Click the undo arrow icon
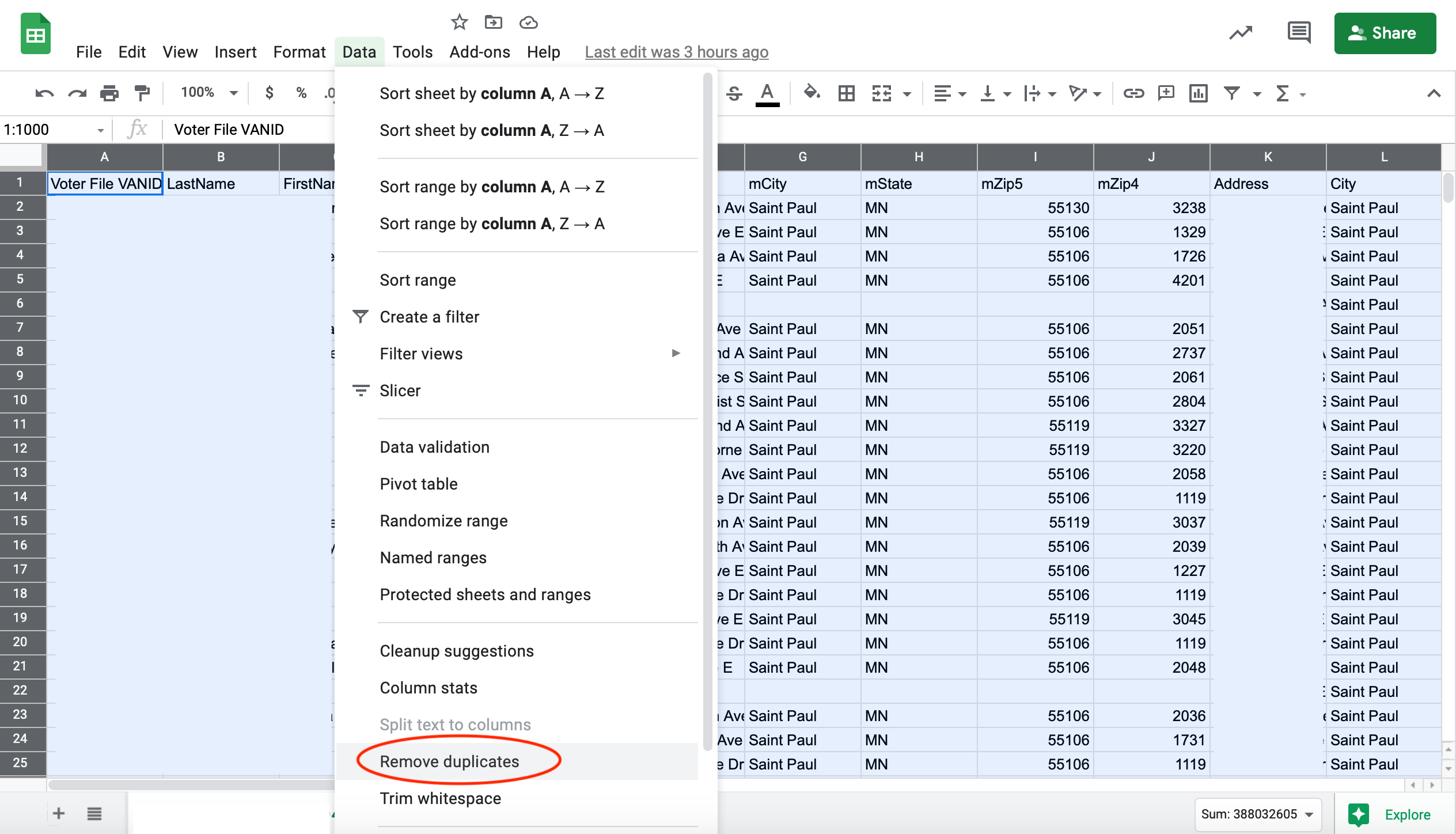Image resolution: width=1456 pixels, height=834 pixels. point(44,93)
